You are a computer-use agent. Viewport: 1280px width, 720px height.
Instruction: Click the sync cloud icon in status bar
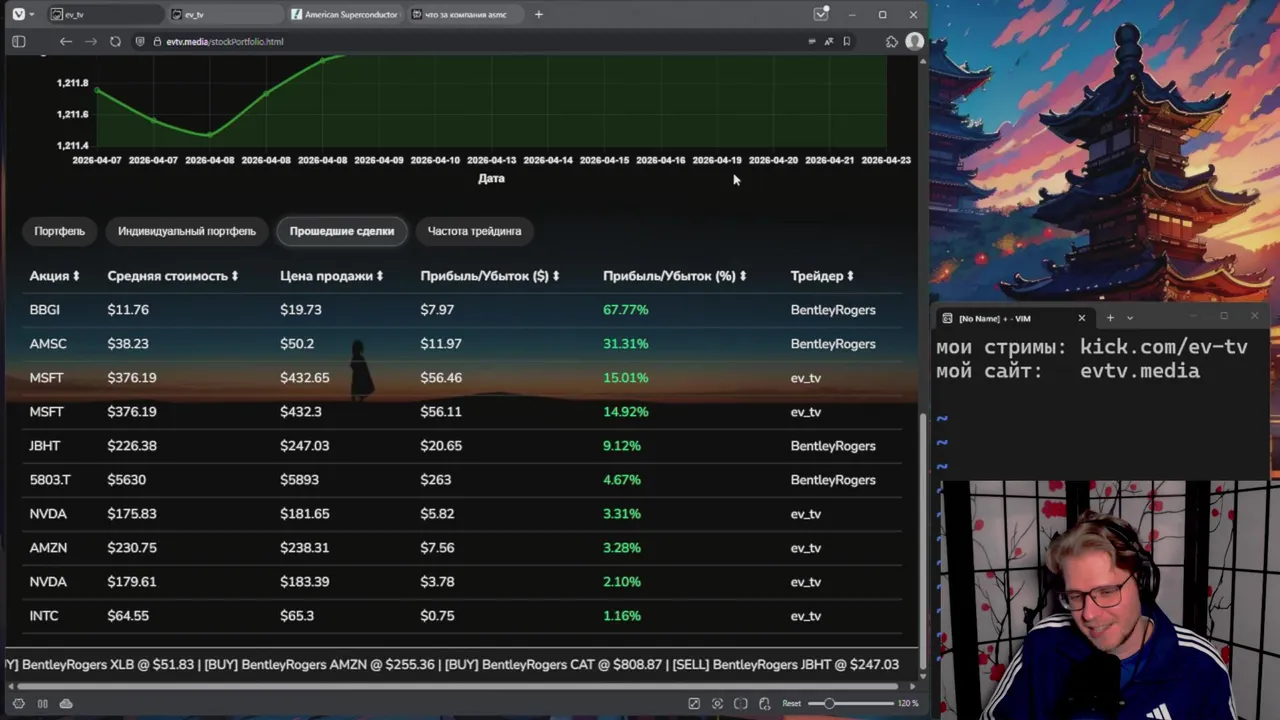[66, 703]
